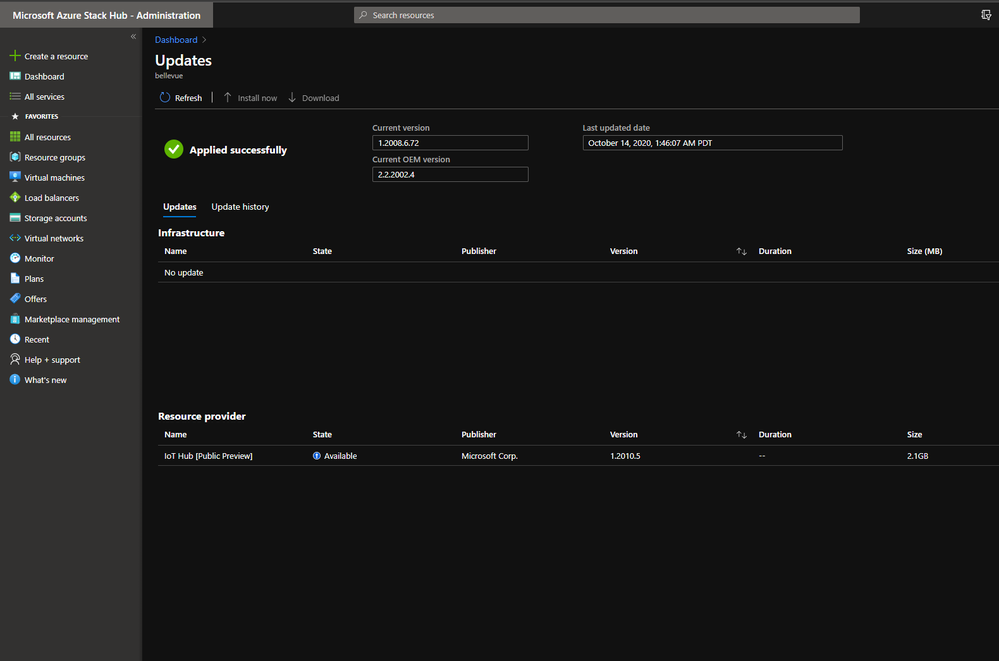This screenshot has height=661, width=999.
Task: Open the IoT Hub [Public Preview] update
Action: tap(208, 456)
